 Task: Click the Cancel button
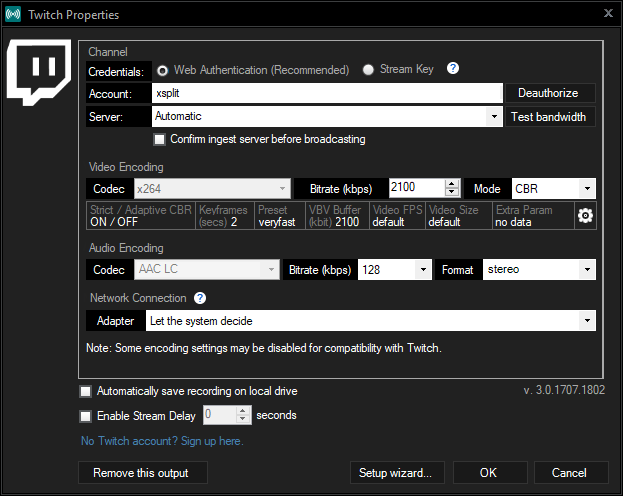point(571,473)
